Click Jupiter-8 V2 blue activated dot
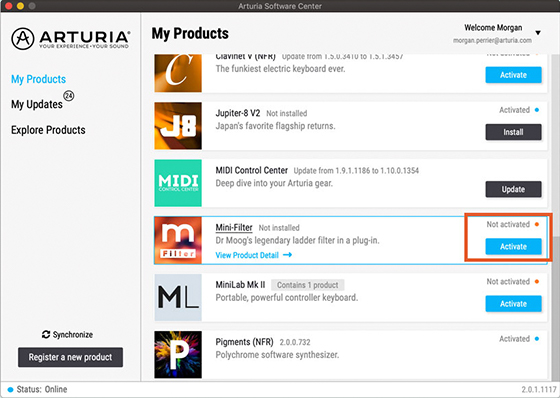 pos(537,110)
